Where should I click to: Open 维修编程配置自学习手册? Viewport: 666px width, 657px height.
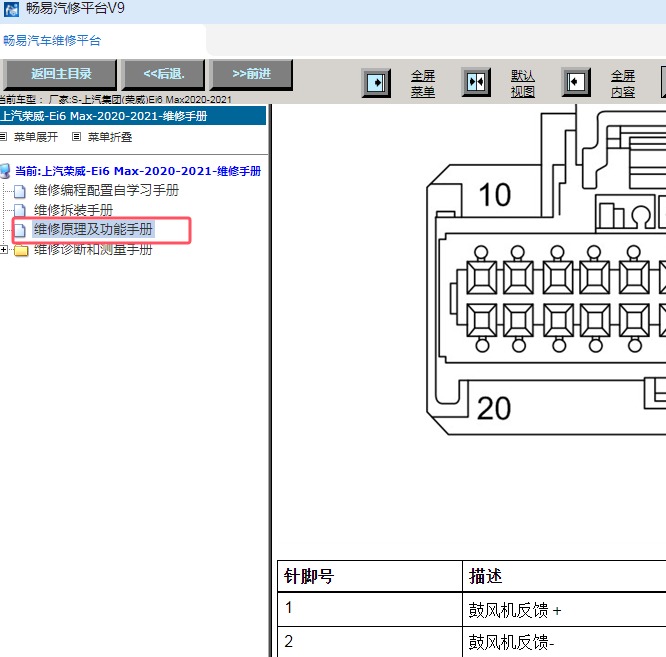[106, 190]
